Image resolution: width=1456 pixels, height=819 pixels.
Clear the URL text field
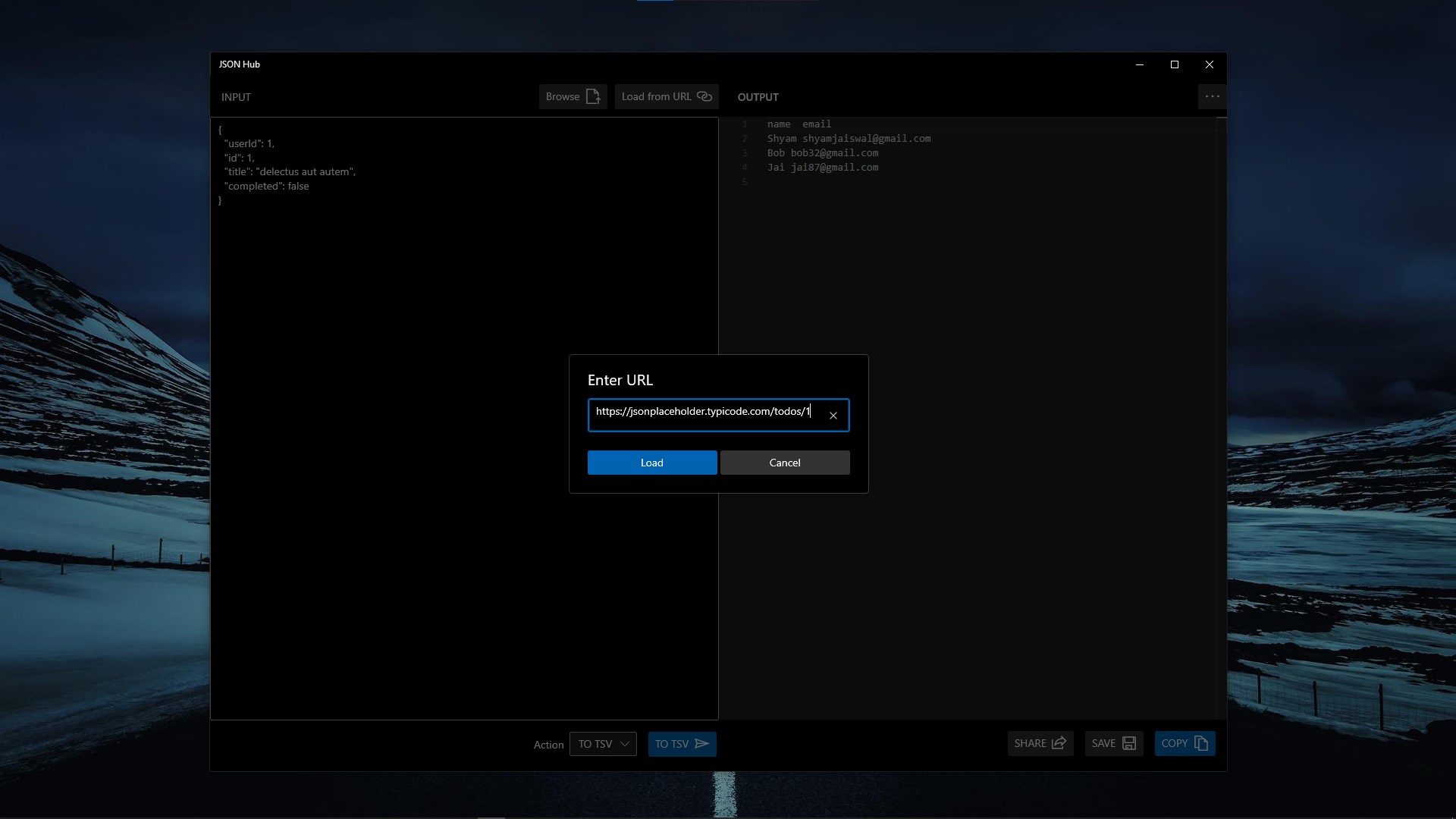[833, 416]
